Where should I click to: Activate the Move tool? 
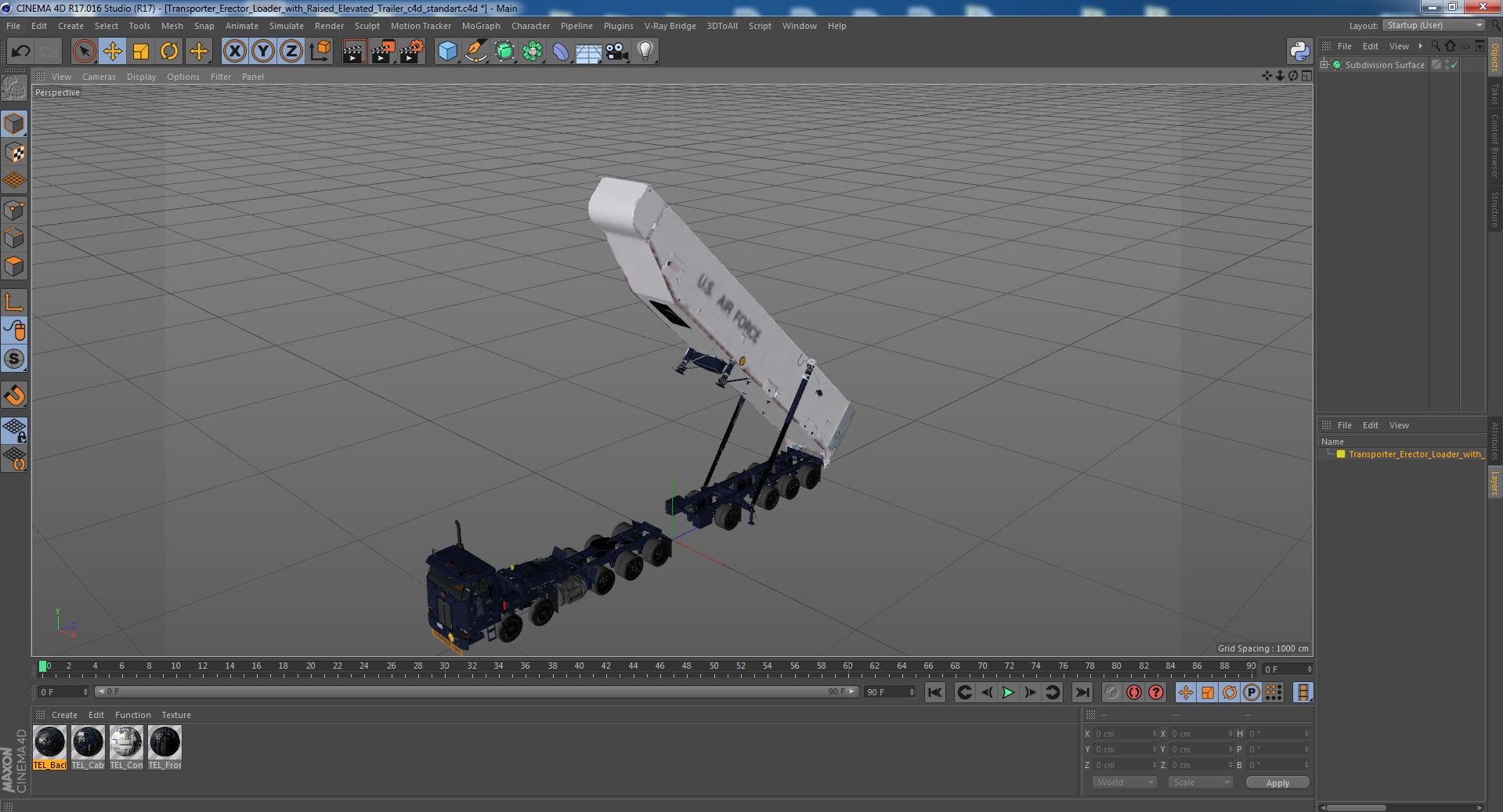point(112,52)
